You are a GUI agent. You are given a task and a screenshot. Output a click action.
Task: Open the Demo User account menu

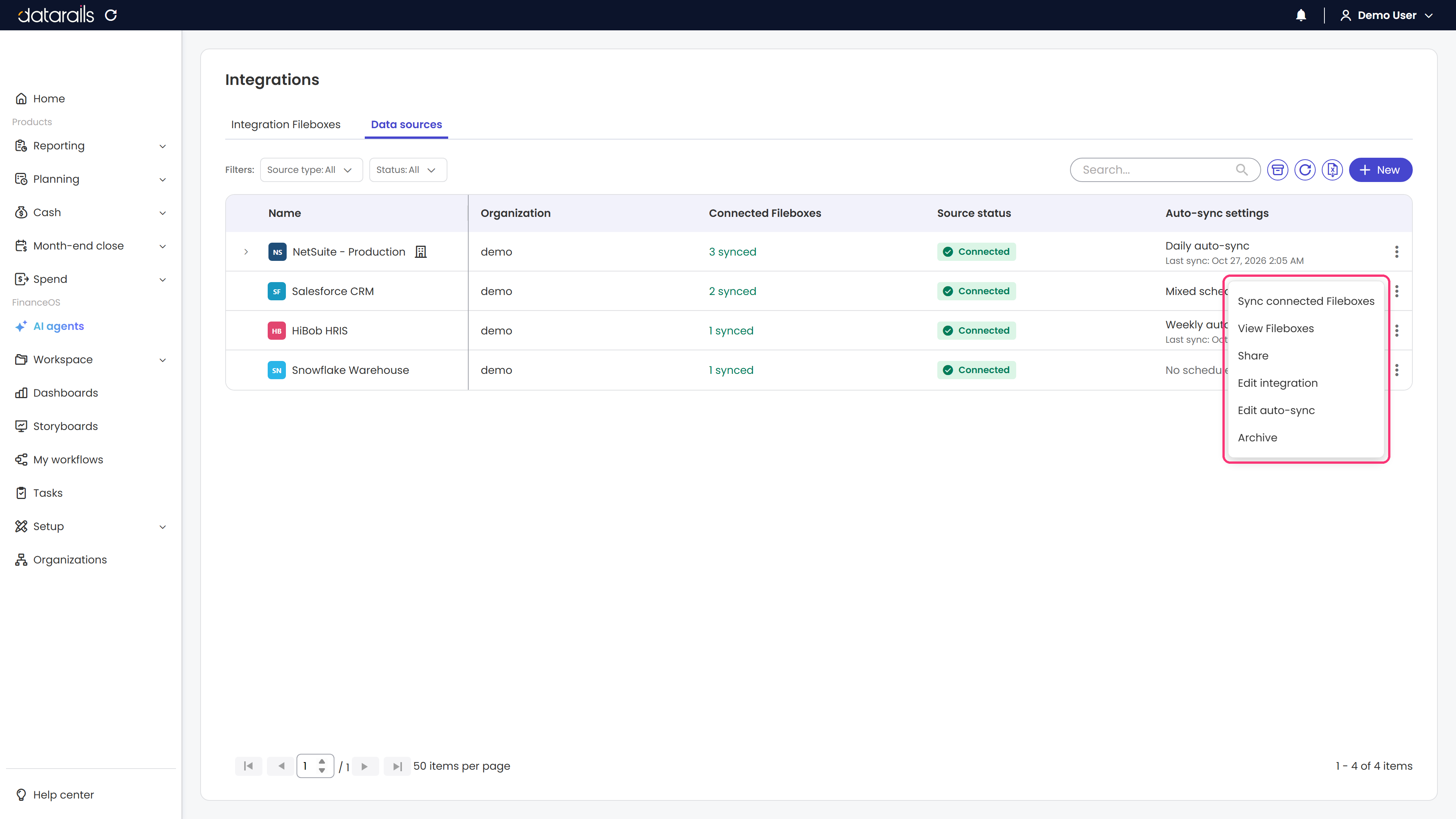1387,15
